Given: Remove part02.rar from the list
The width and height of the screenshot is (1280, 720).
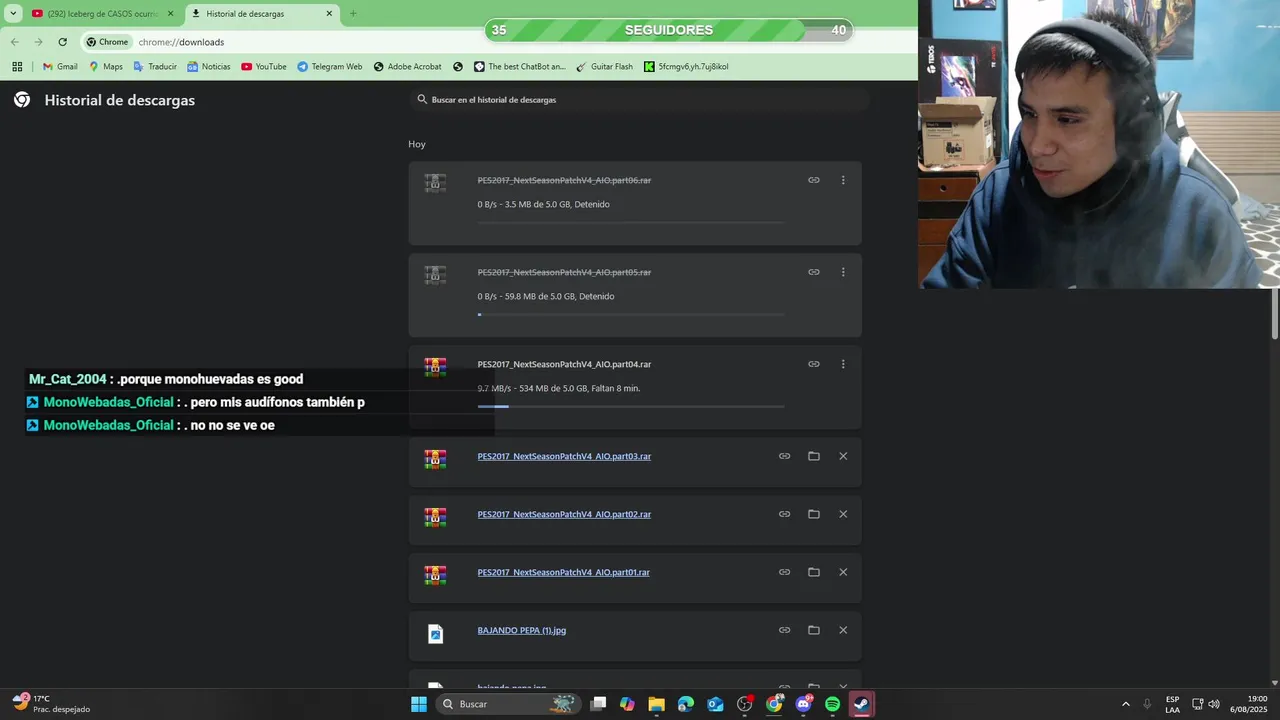Looking at the screenshot, I should pyautogui.click(x=843, y=514).
